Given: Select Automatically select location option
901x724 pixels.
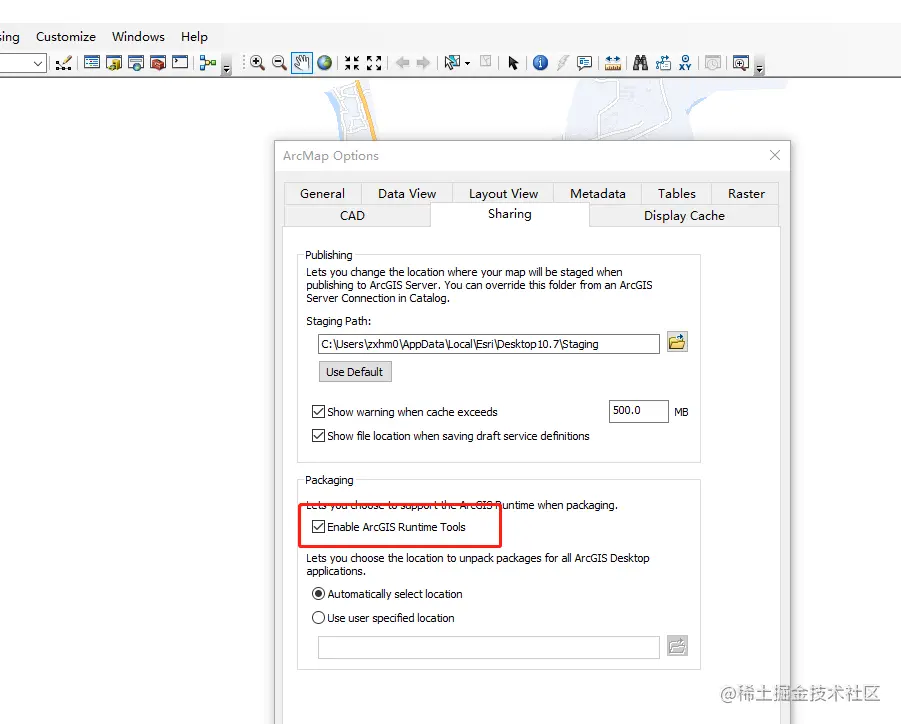Looking at the screenshot, I should (x=318, y=594).
